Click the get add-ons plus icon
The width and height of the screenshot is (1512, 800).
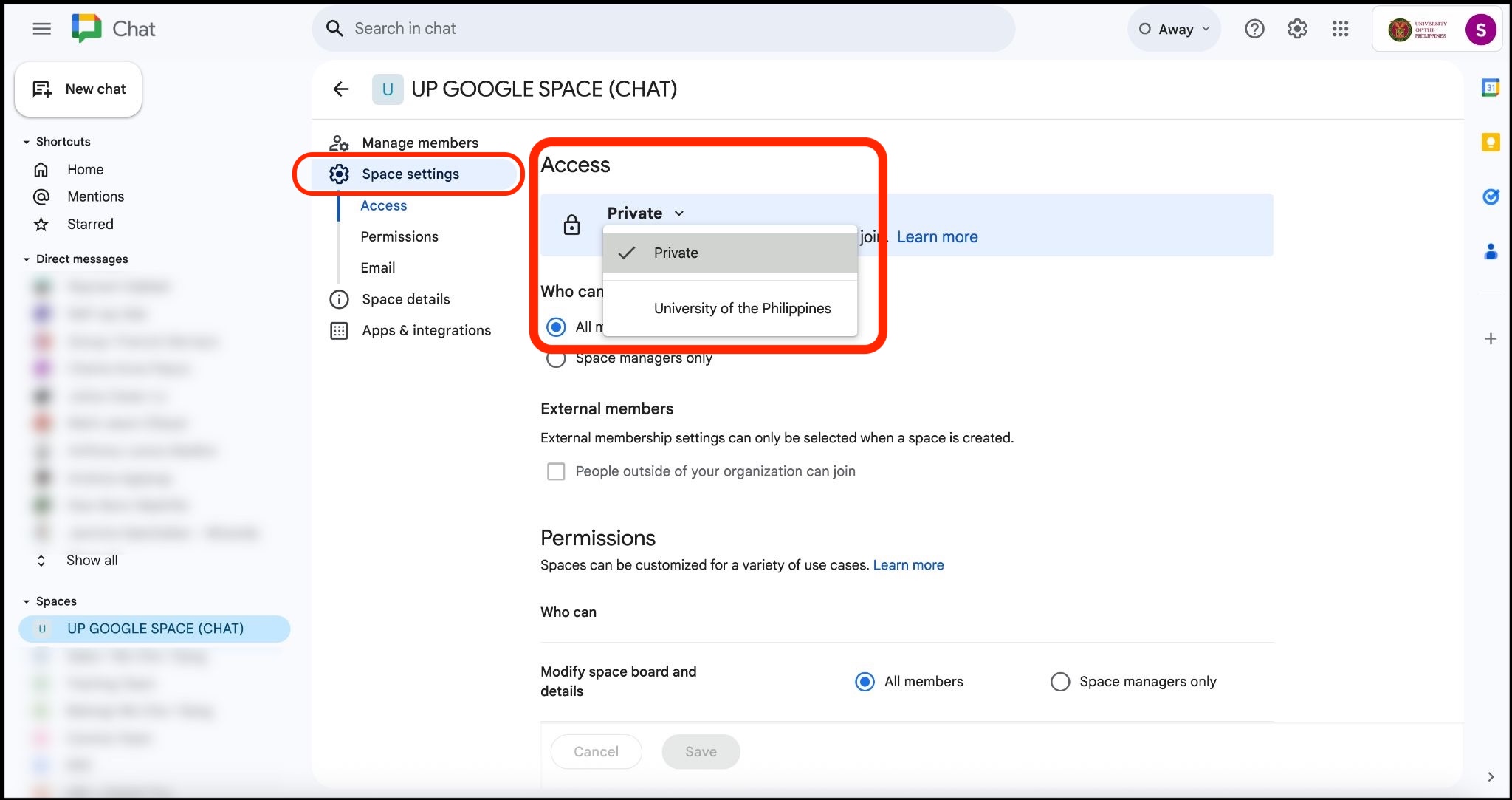click(x=1491, y=338)
